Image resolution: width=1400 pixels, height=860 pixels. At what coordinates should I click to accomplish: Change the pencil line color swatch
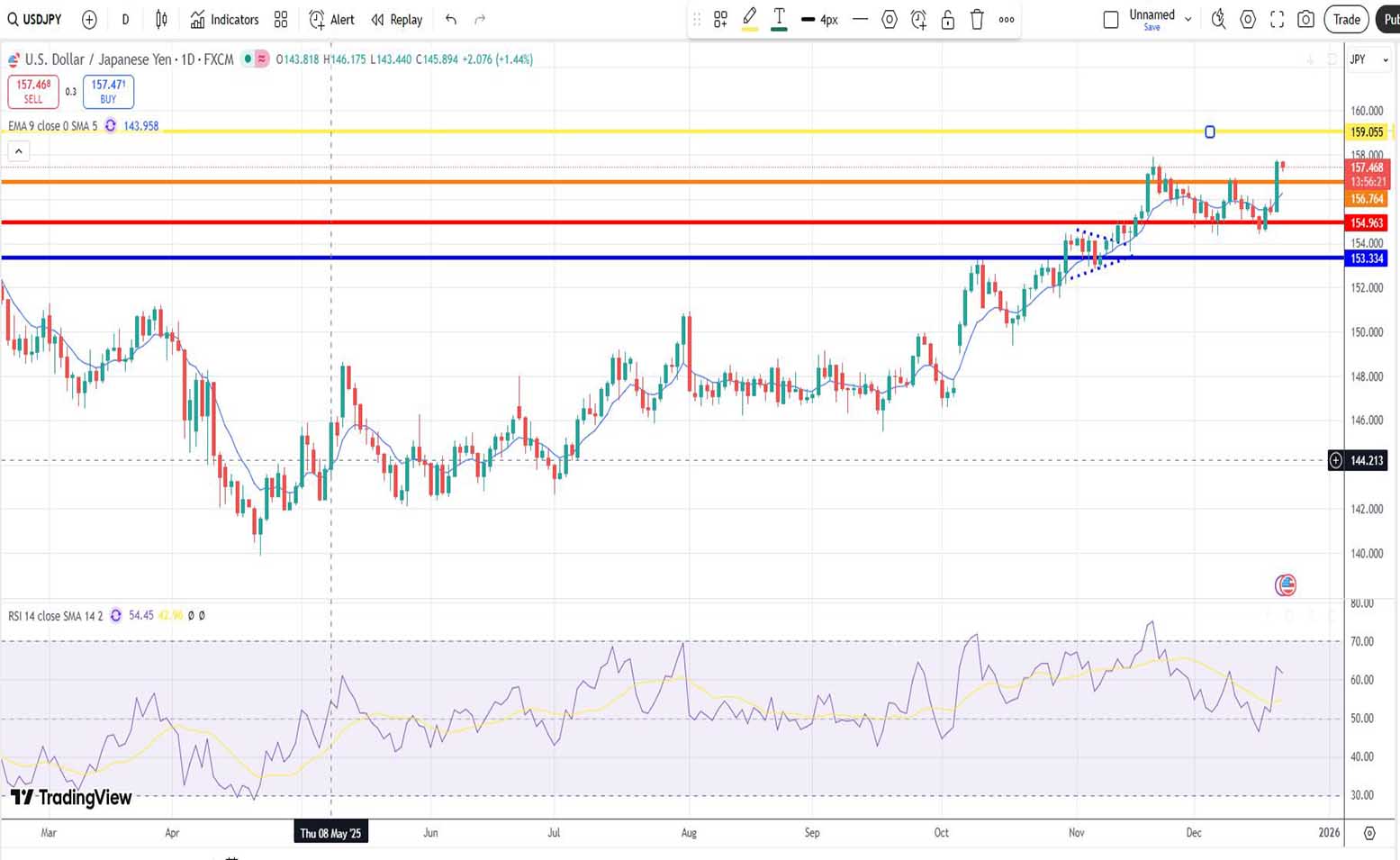coord(749,19)
